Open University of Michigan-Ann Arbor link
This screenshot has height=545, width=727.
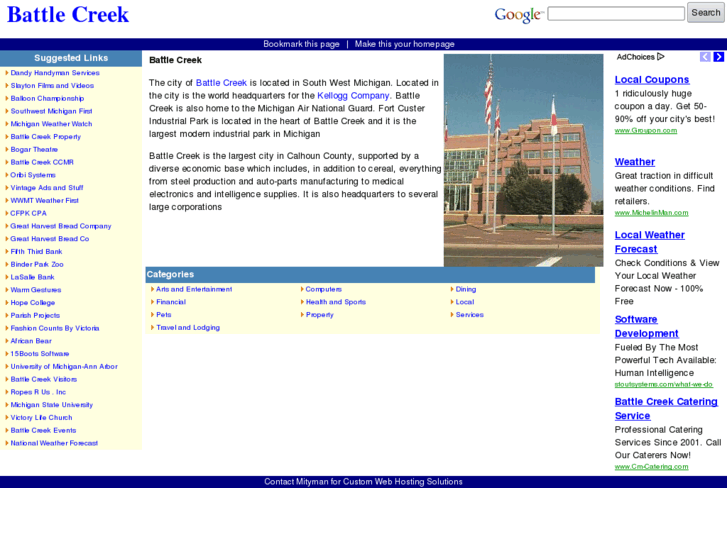click(64, 366)
